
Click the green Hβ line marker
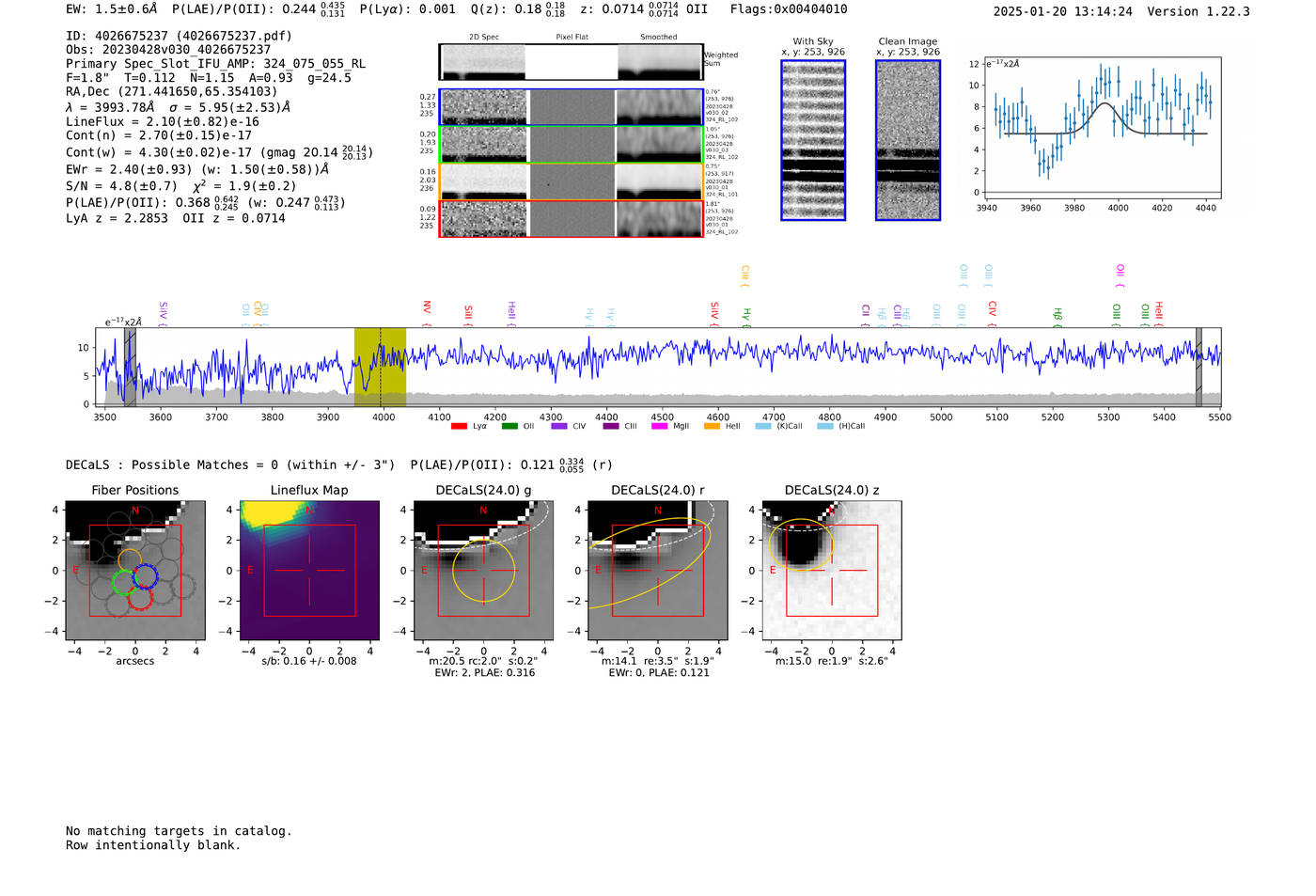pyautogui.click(x=1057, y=317)
